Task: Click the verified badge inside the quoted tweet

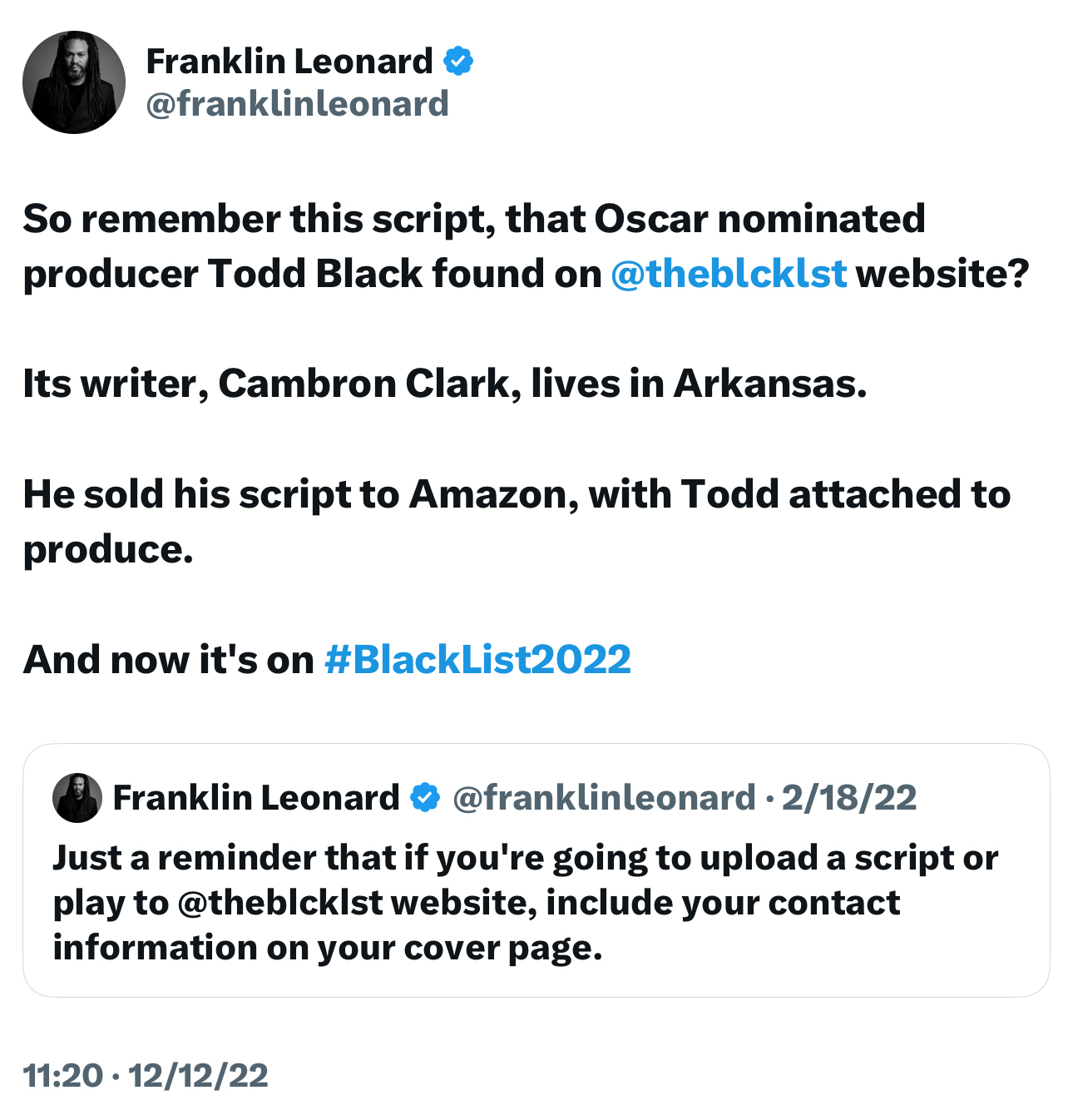Action: pos(426,797)
